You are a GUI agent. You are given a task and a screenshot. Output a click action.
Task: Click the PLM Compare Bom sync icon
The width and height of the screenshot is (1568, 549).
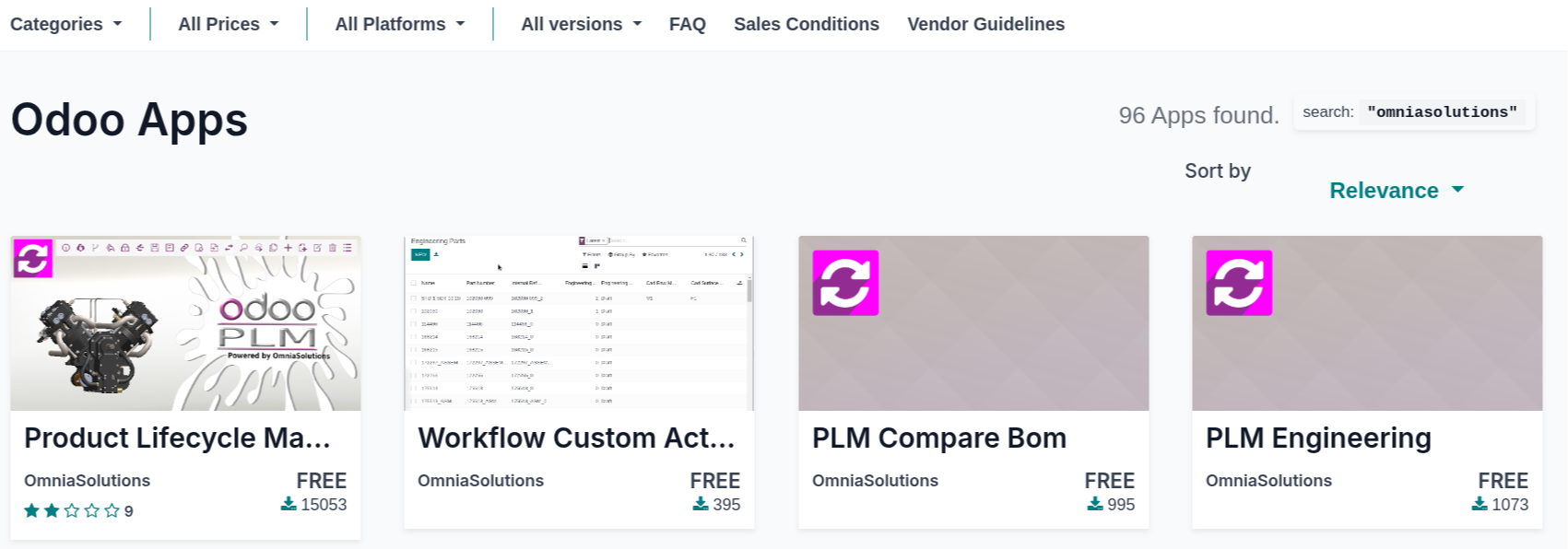[845, 283]
